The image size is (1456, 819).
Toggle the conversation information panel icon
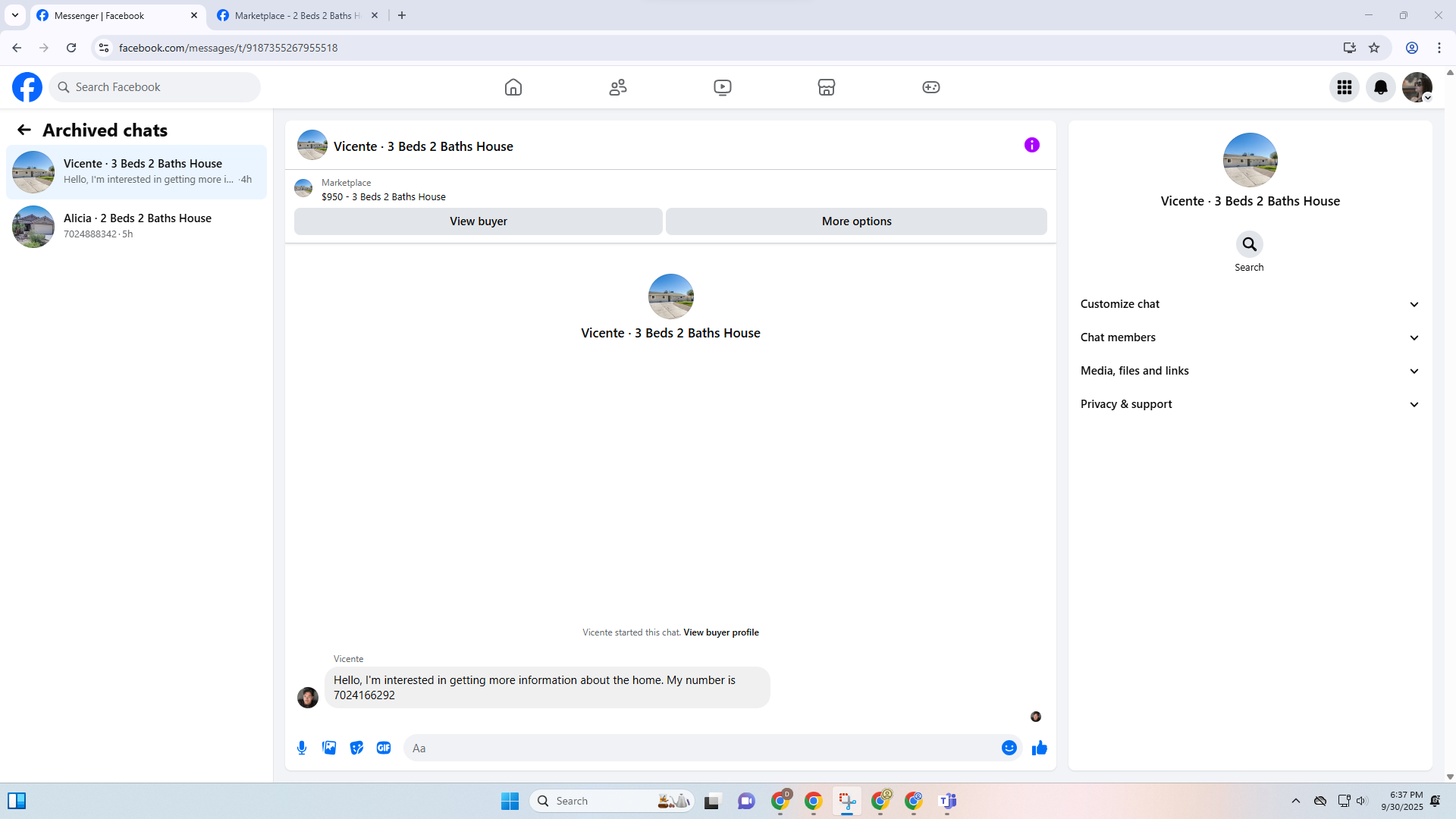[x=1031, y=145]
